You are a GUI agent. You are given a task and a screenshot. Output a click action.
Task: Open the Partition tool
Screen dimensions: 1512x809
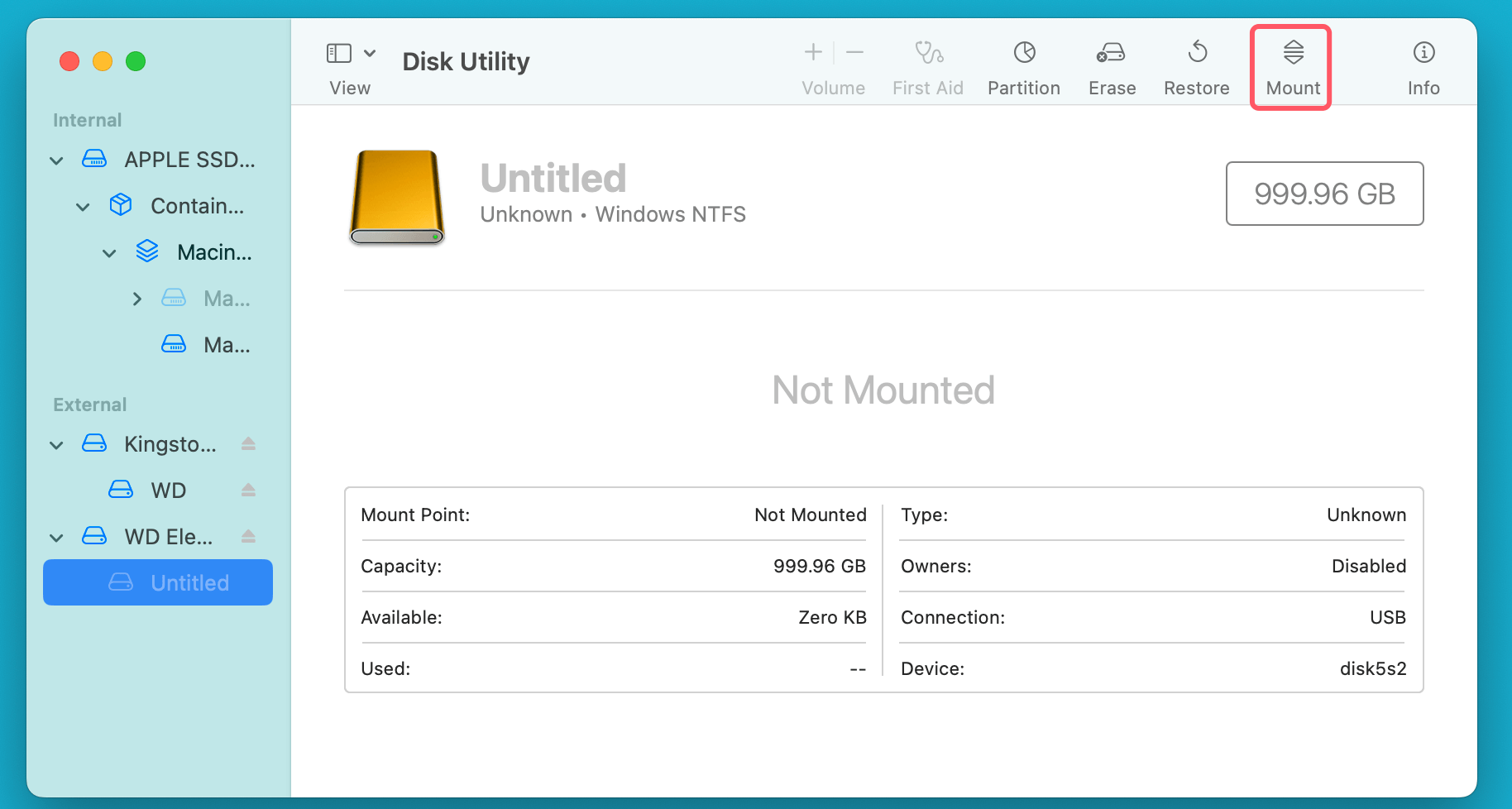(x=1024, y=66)
